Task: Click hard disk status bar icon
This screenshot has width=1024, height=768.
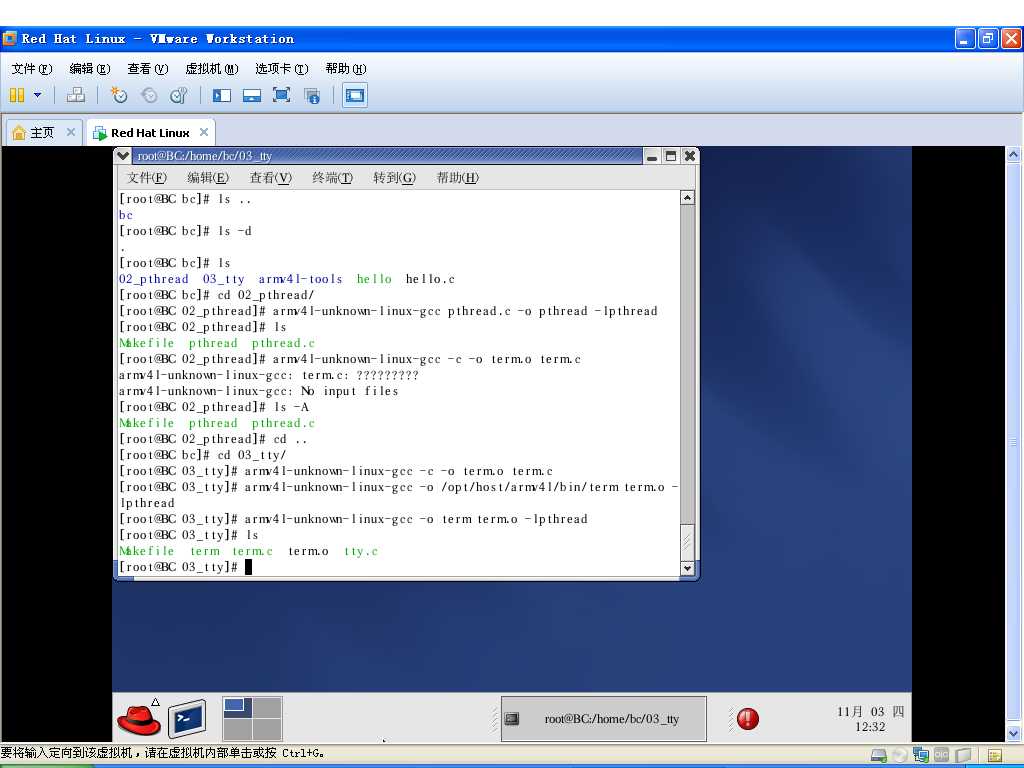Action: coord(878,756)
